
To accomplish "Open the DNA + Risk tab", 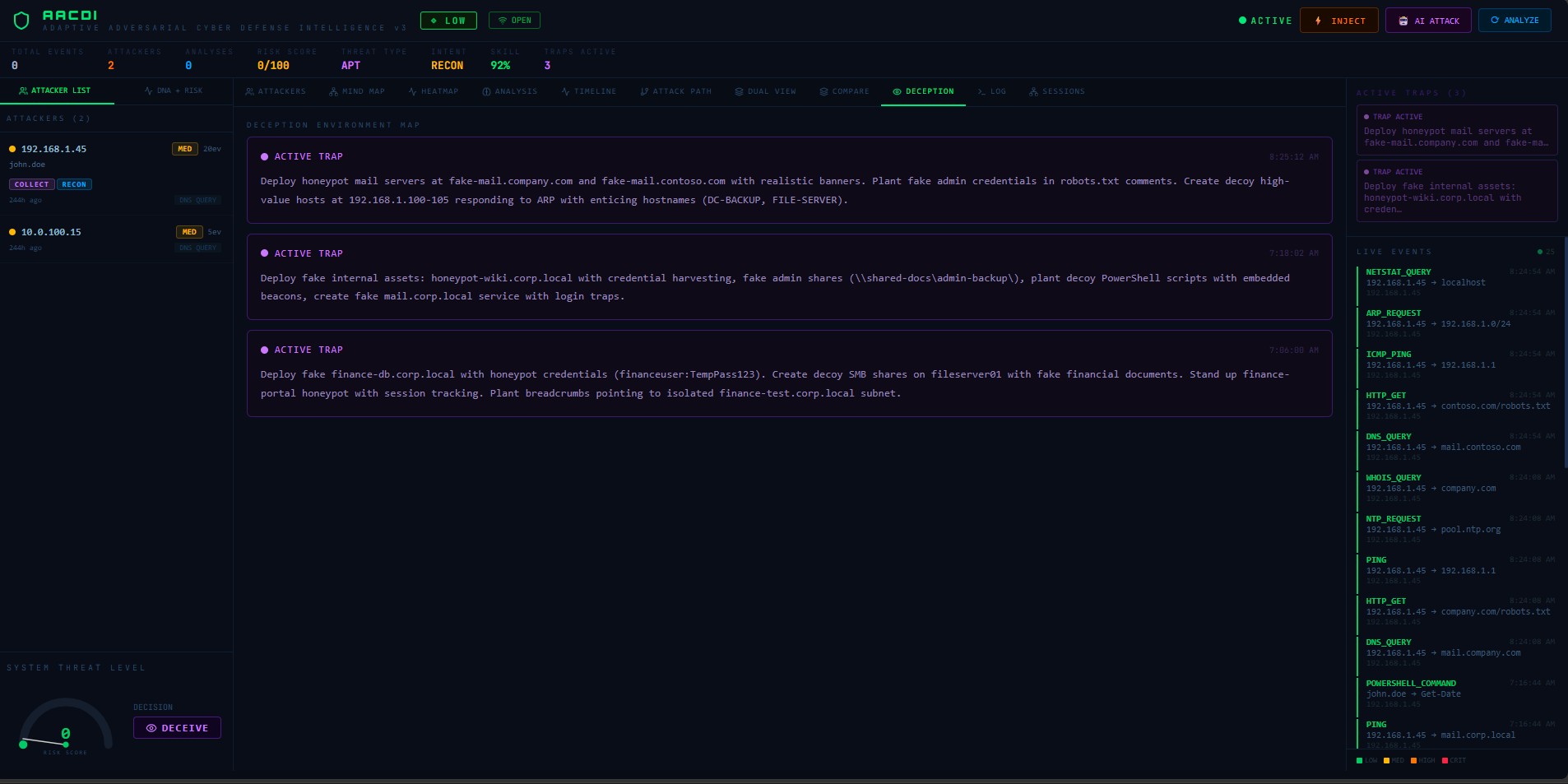I will [x=173, y=90].
